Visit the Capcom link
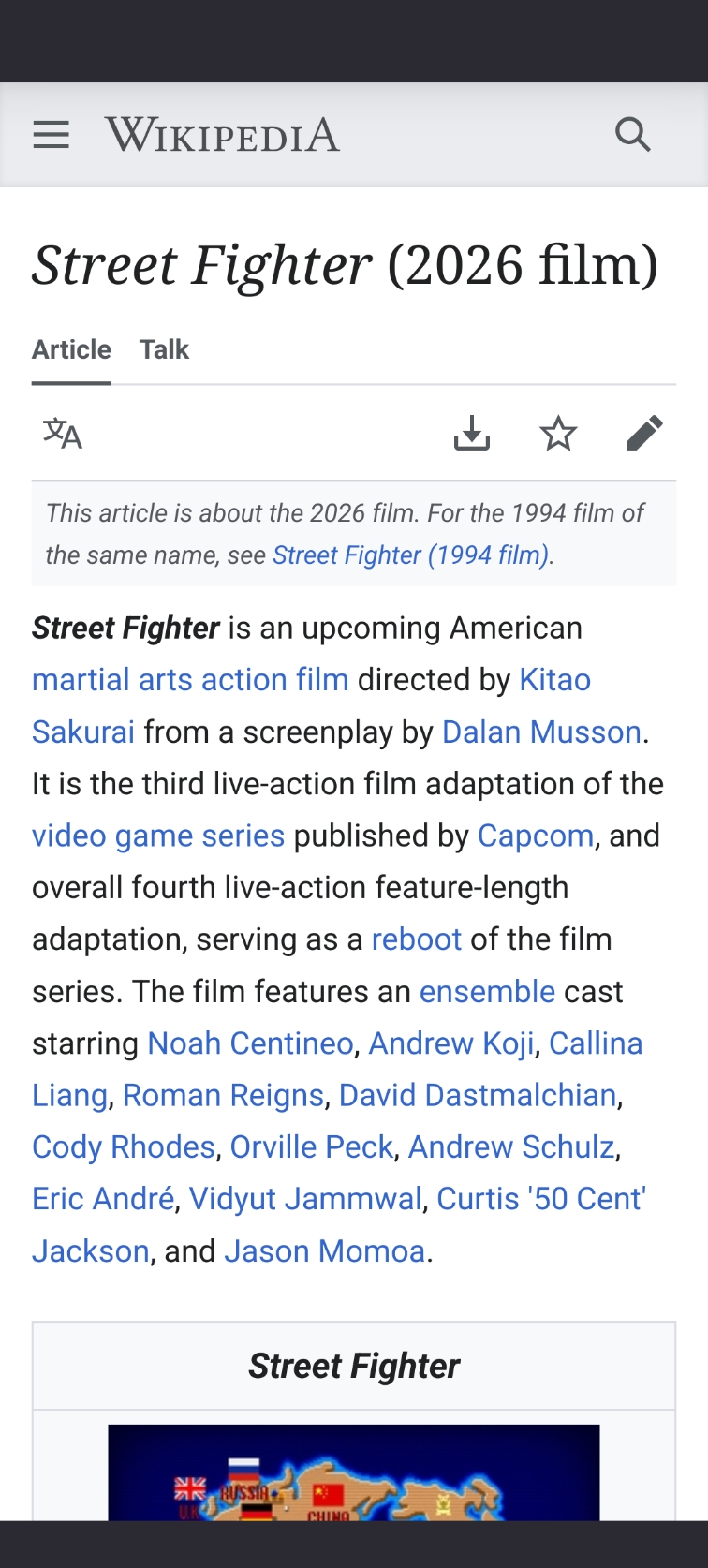 (x=535, y=836)
